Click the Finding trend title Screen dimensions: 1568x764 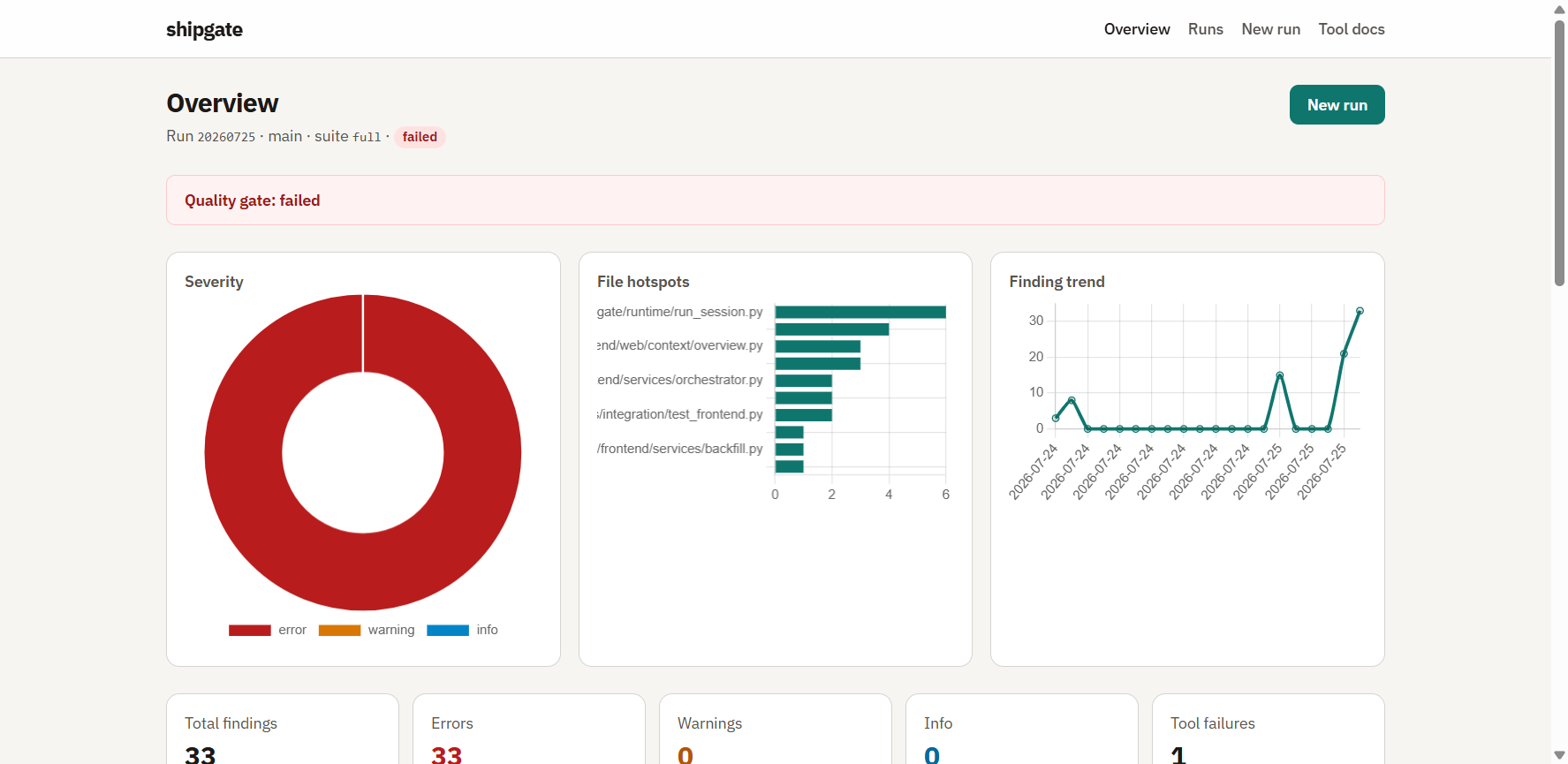[x=1057, y=282]
